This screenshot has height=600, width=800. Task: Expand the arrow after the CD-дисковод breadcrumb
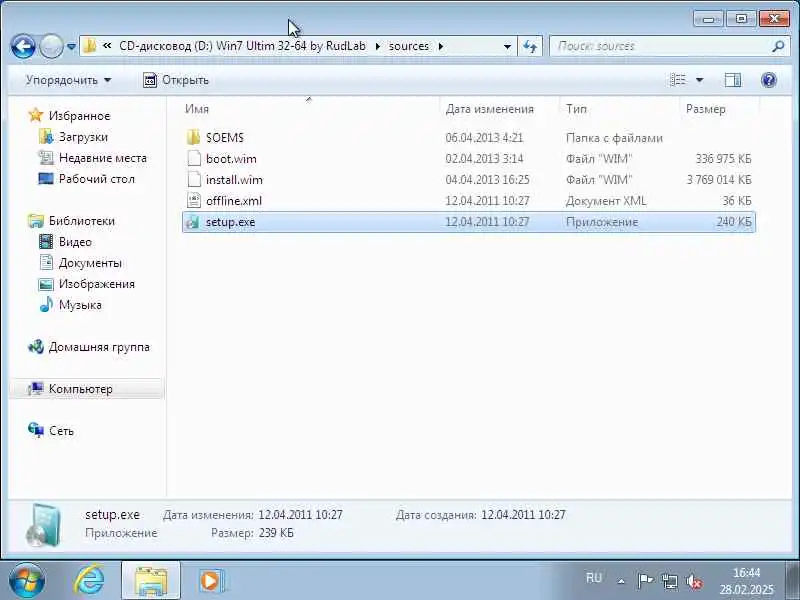[378, 46]
